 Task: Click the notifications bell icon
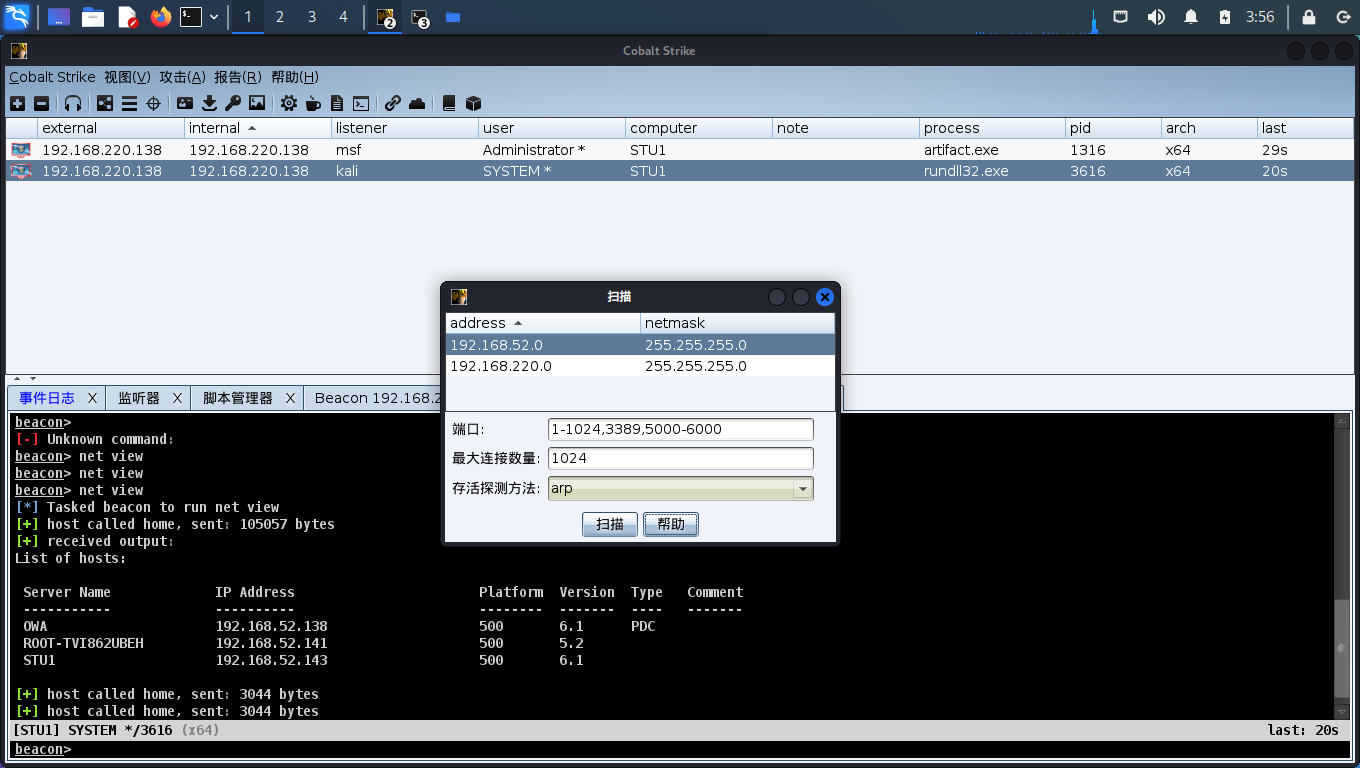[x=1191, y=17]
